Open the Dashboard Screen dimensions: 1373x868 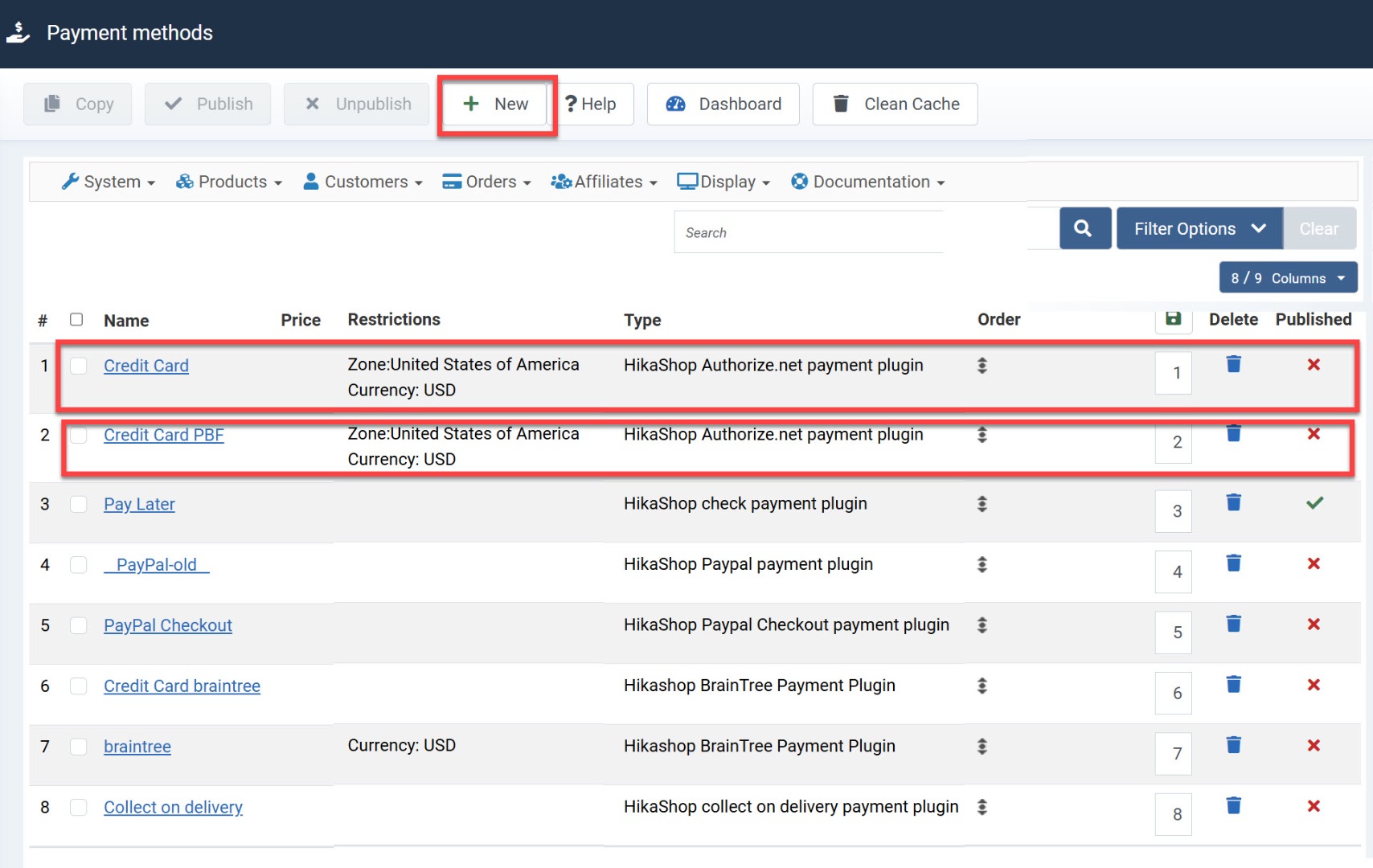(723, 104)
